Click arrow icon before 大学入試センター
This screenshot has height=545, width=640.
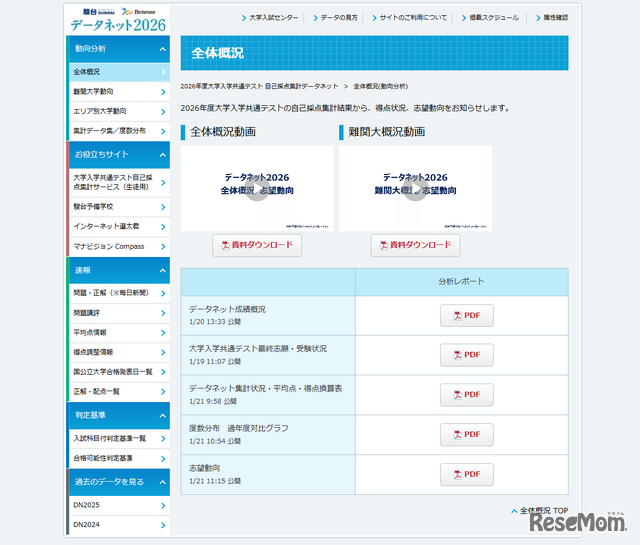244,18
